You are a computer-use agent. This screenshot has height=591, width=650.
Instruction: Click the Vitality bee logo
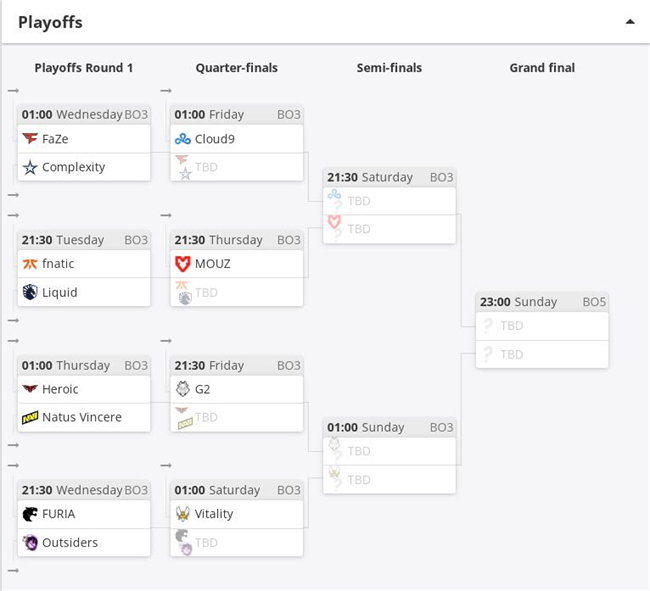(x=182, y=514)
